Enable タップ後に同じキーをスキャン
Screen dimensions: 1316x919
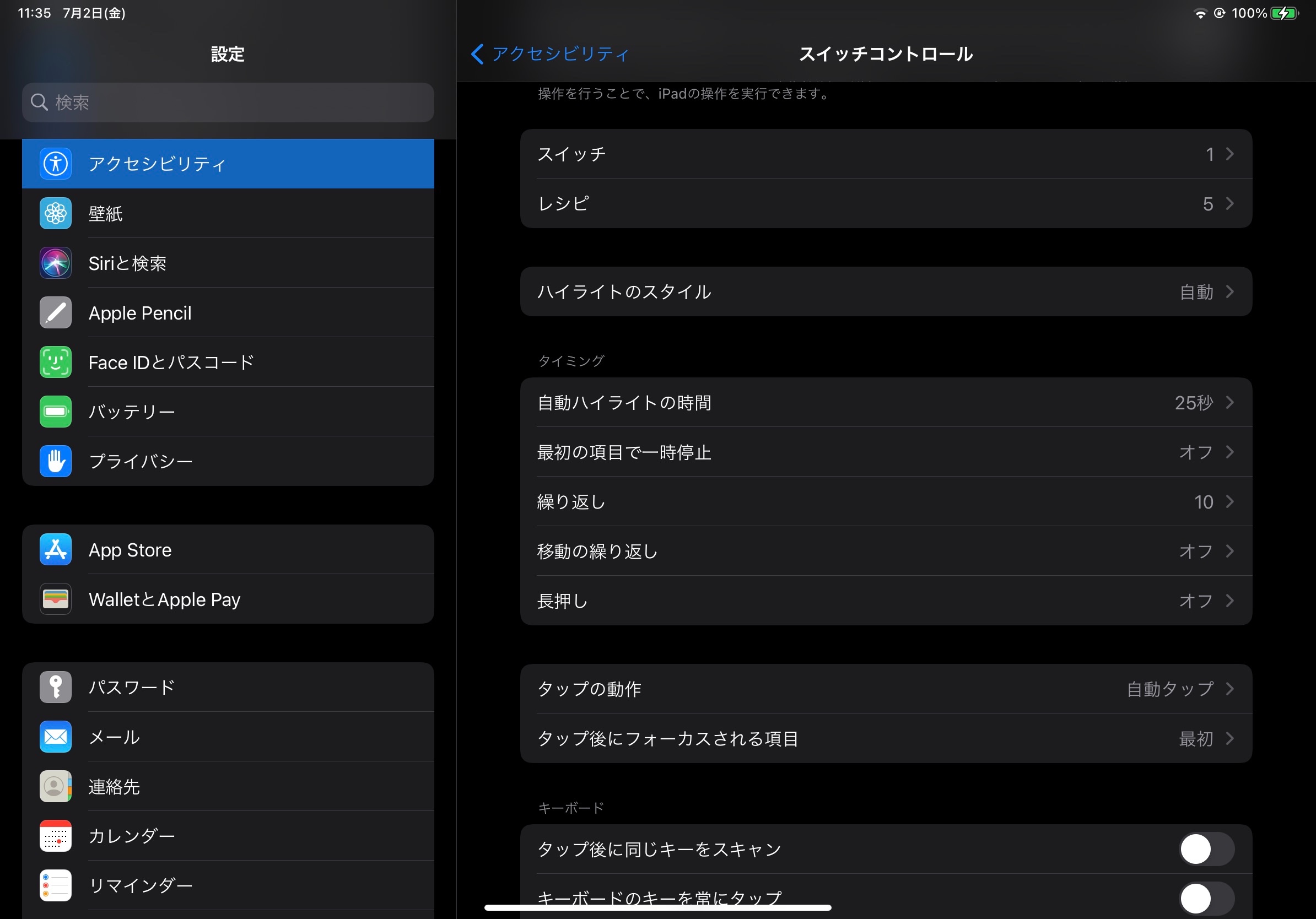(1206, 850)
